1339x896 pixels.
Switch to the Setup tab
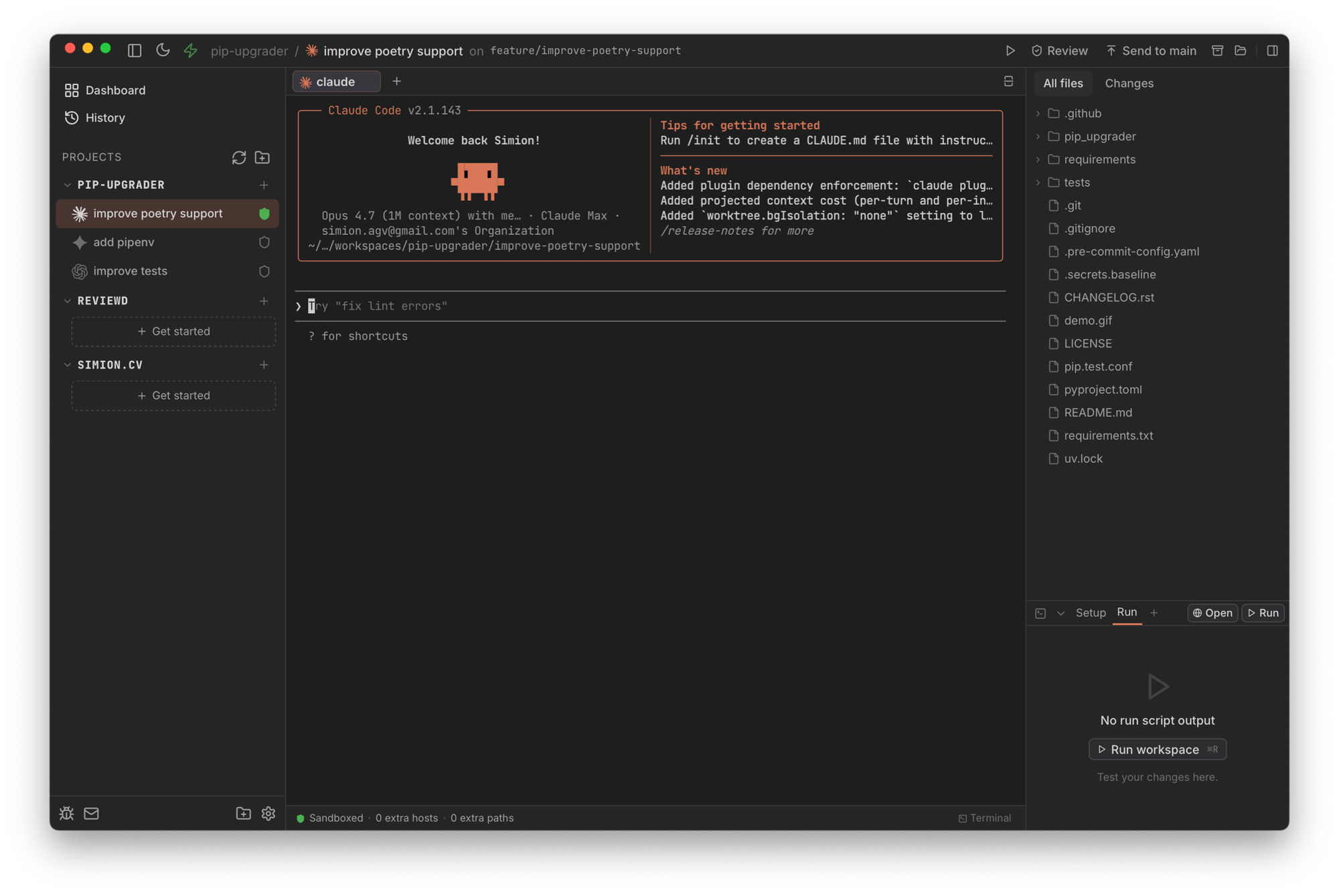(x=1091, y=613)
